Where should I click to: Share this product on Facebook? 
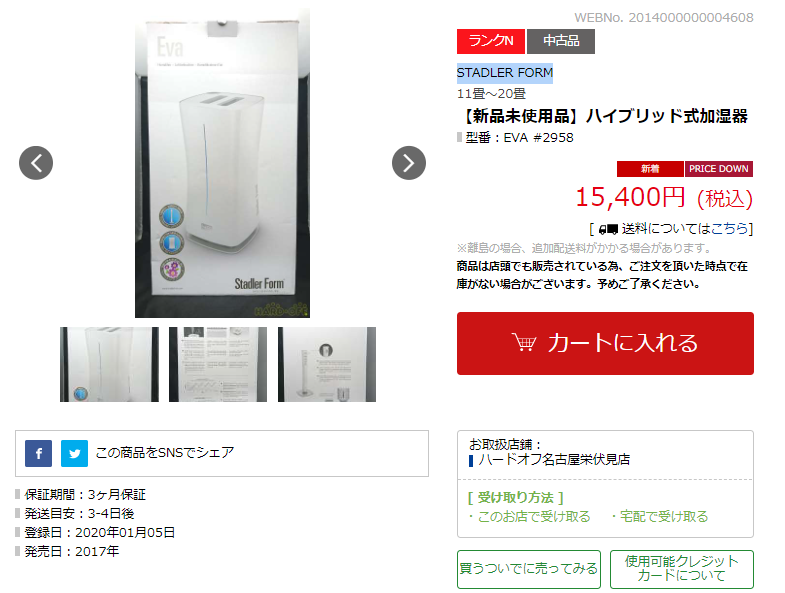pyautogui.click(x=39, y=453)
